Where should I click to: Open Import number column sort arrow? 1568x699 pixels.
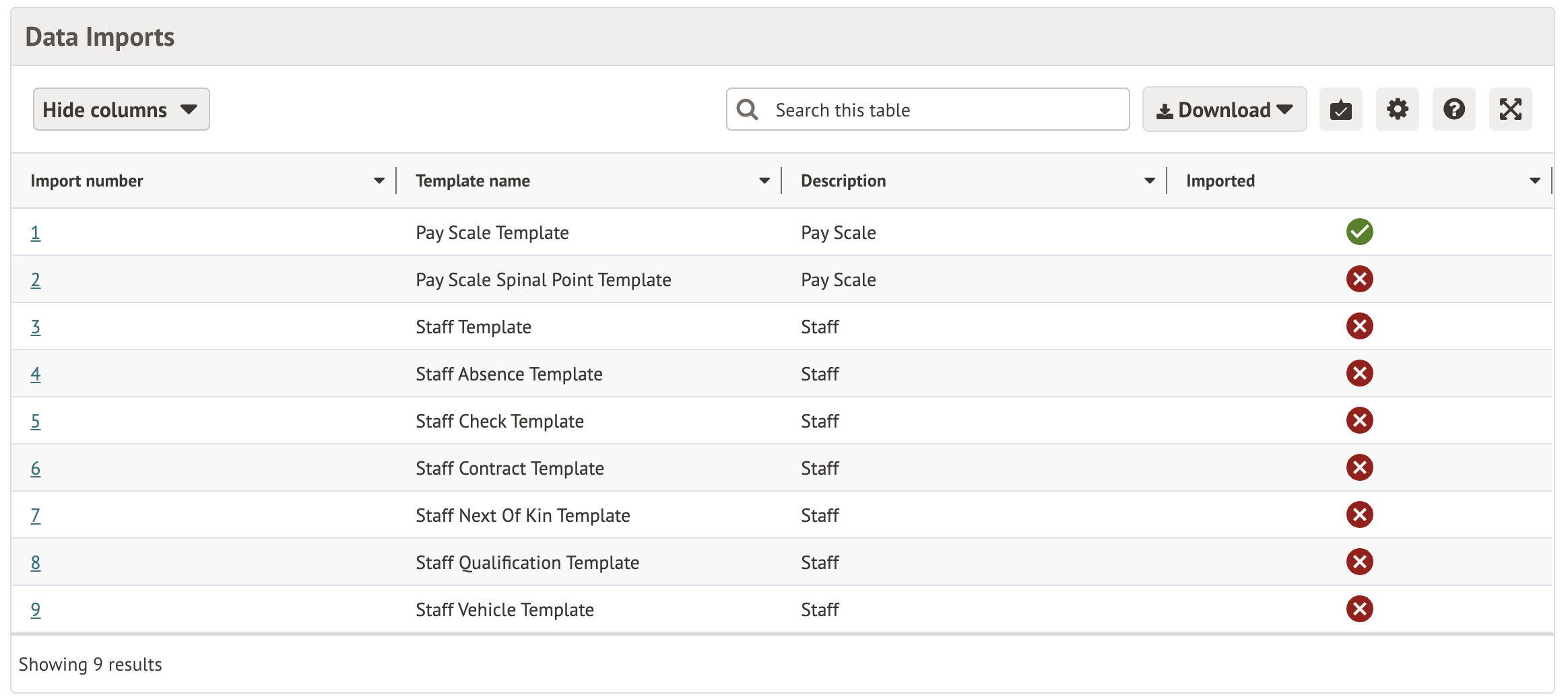pos(379,180)
